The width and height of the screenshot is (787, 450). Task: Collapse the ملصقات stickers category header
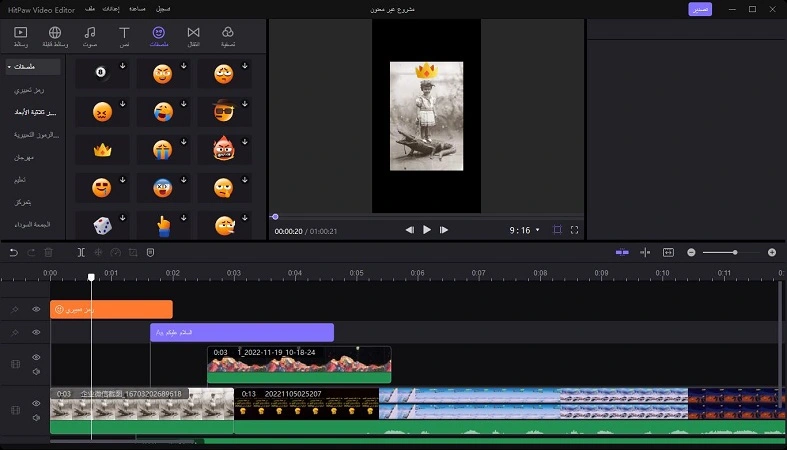click(33, 67)
